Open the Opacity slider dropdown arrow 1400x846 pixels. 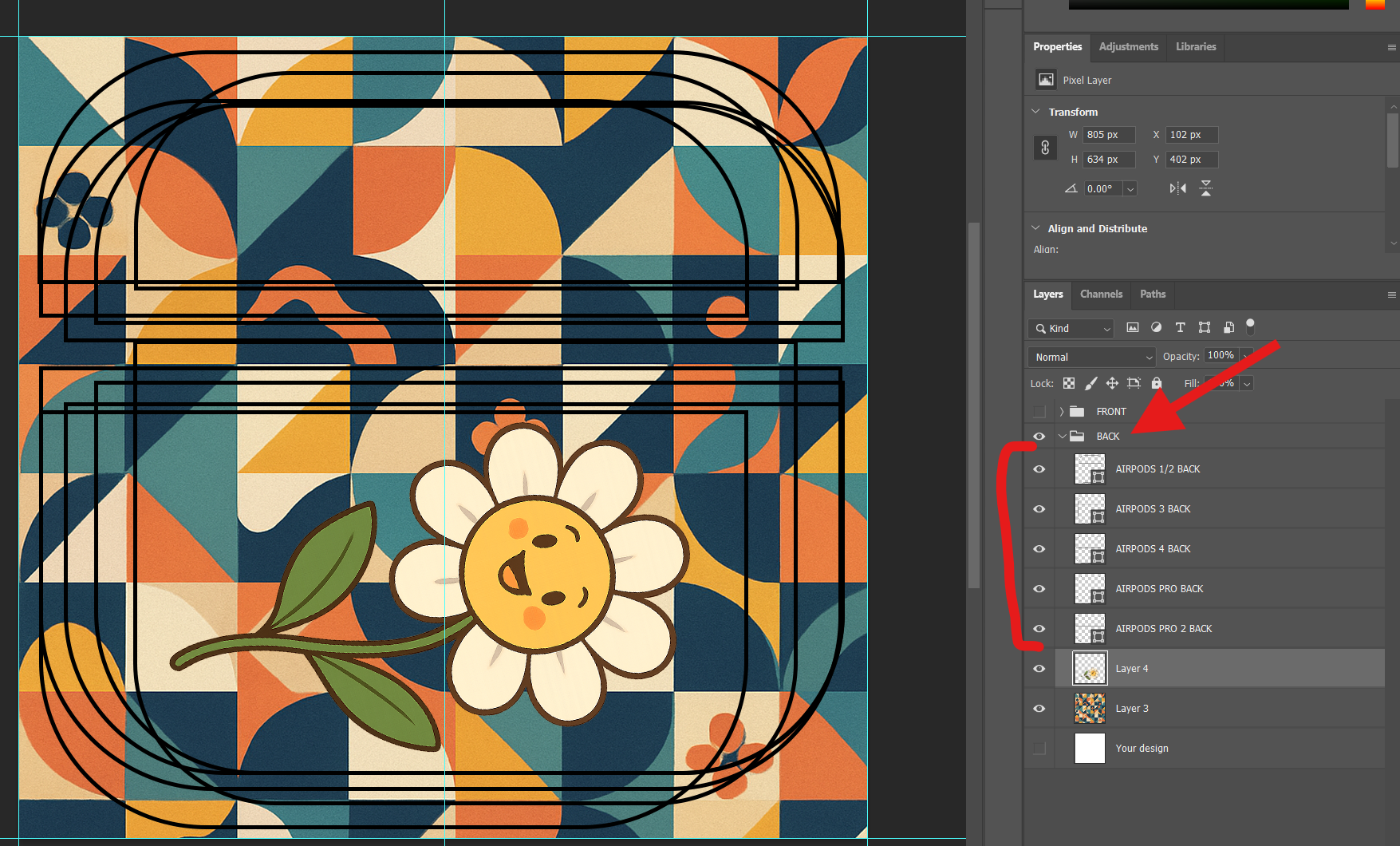coord(1246,356)
